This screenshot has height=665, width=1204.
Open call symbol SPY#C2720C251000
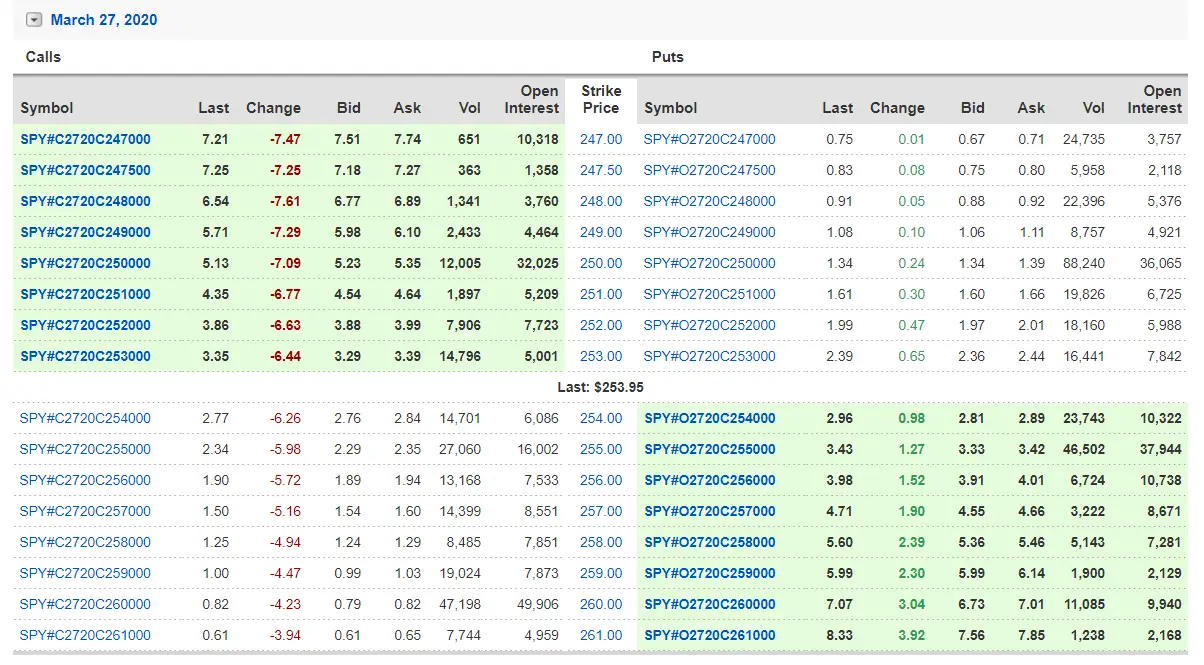(86, 294)
